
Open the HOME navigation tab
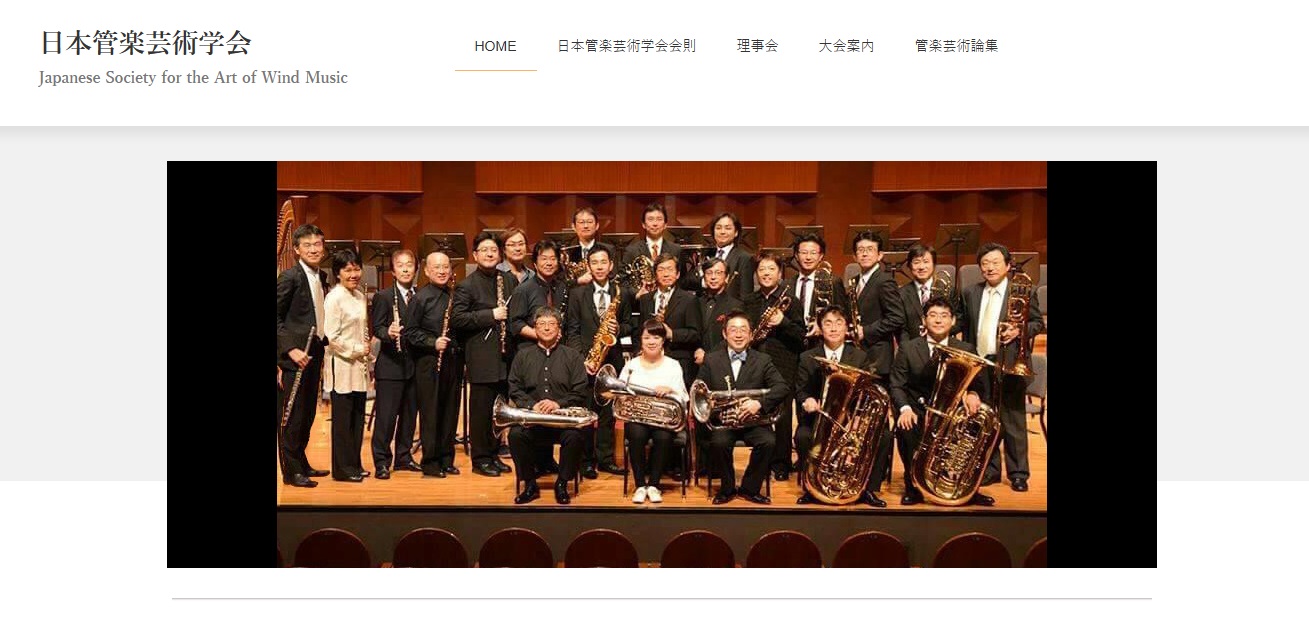(495, 46)
